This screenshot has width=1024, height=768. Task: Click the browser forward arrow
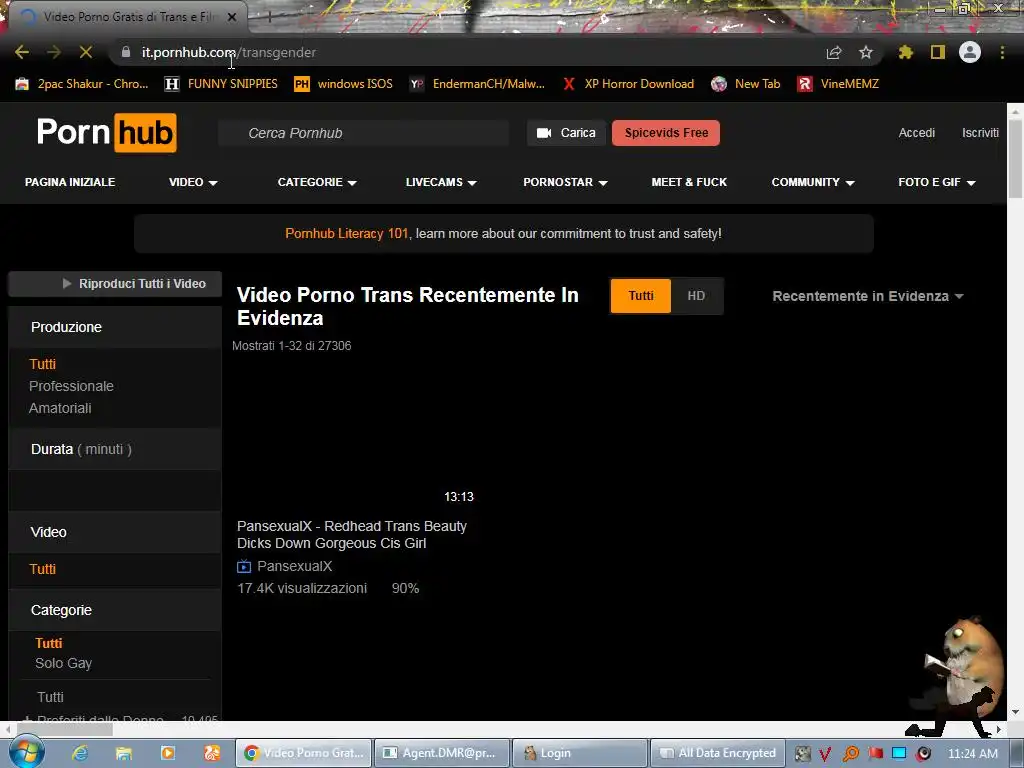[x=54, y=52]
